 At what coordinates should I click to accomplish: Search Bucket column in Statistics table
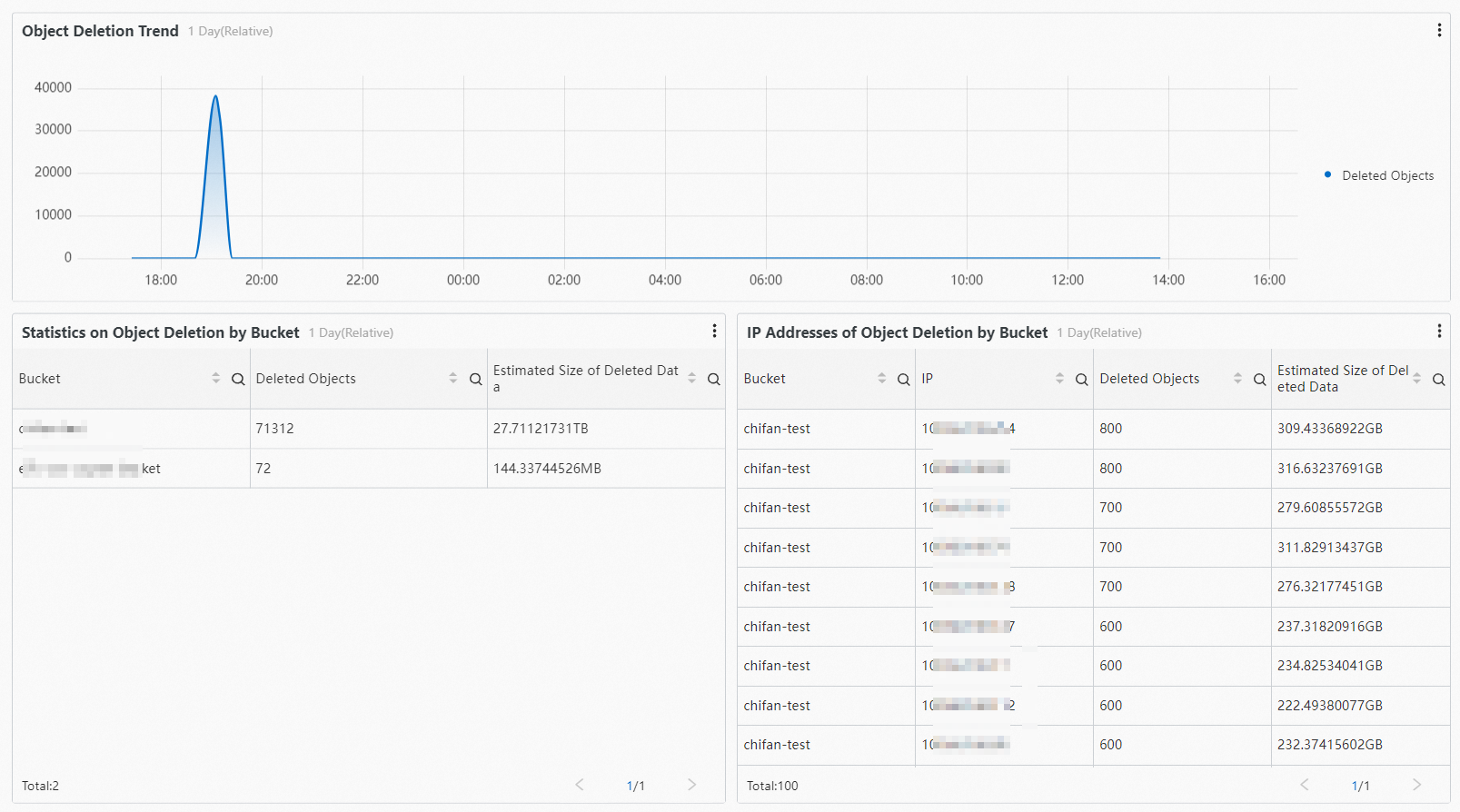click(238, 379)
